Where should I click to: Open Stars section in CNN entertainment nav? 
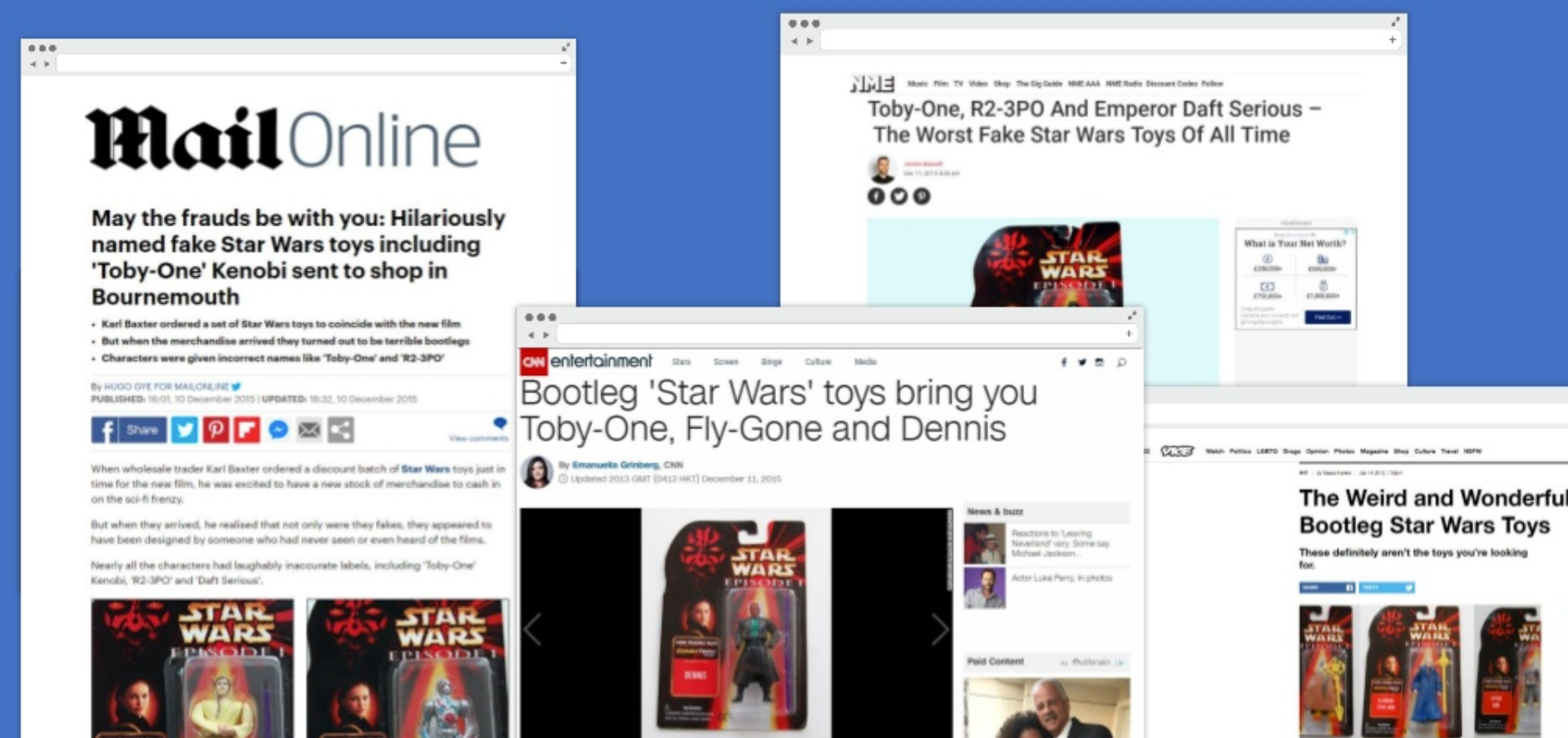pyautogui.click(x=681, y=362)
